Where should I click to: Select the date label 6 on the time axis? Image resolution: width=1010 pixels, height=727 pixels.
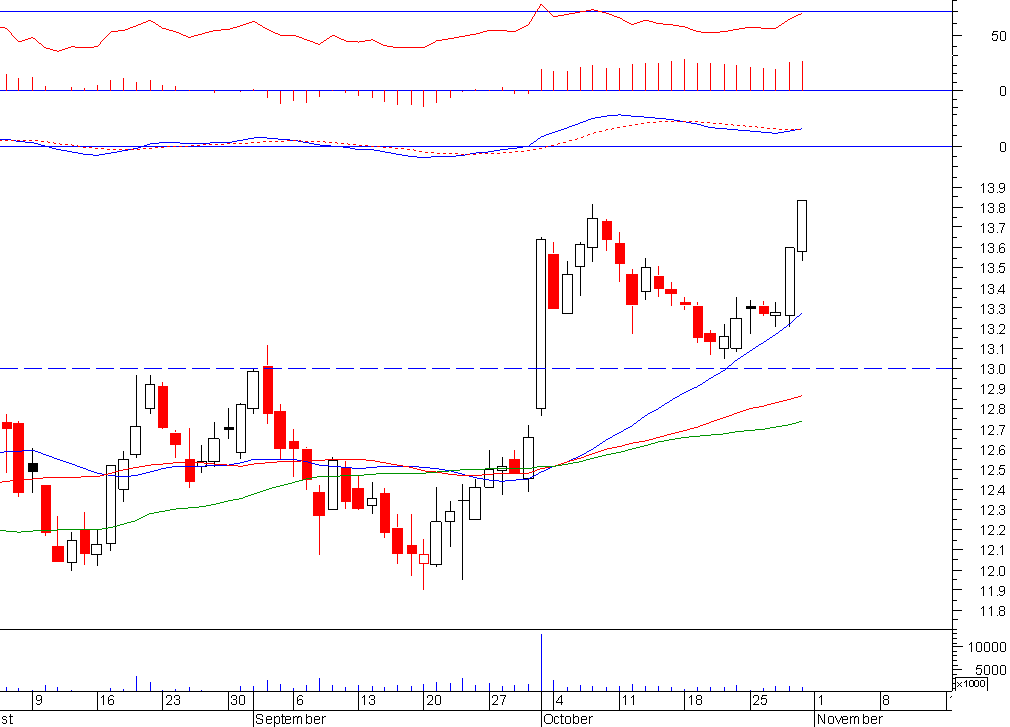[x=300, y=700]
